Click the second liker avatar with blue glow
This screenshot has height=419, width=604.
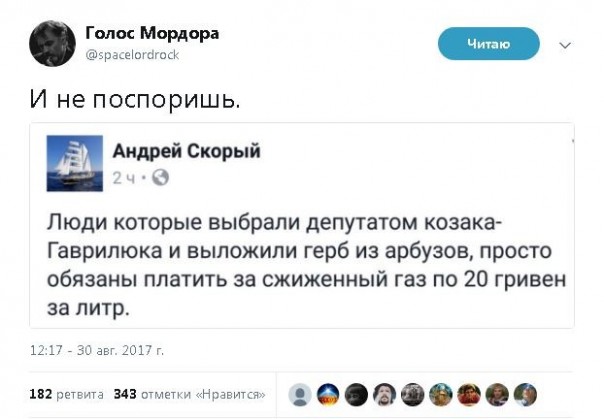328,395
